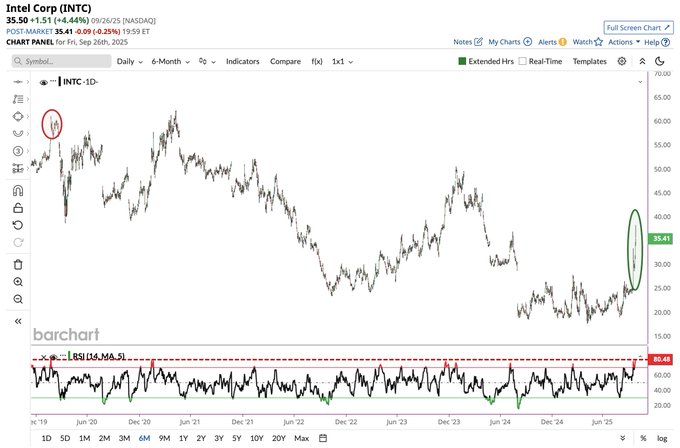Open the Help link
Screen dimensions: 680x448
tap(657, 42)
